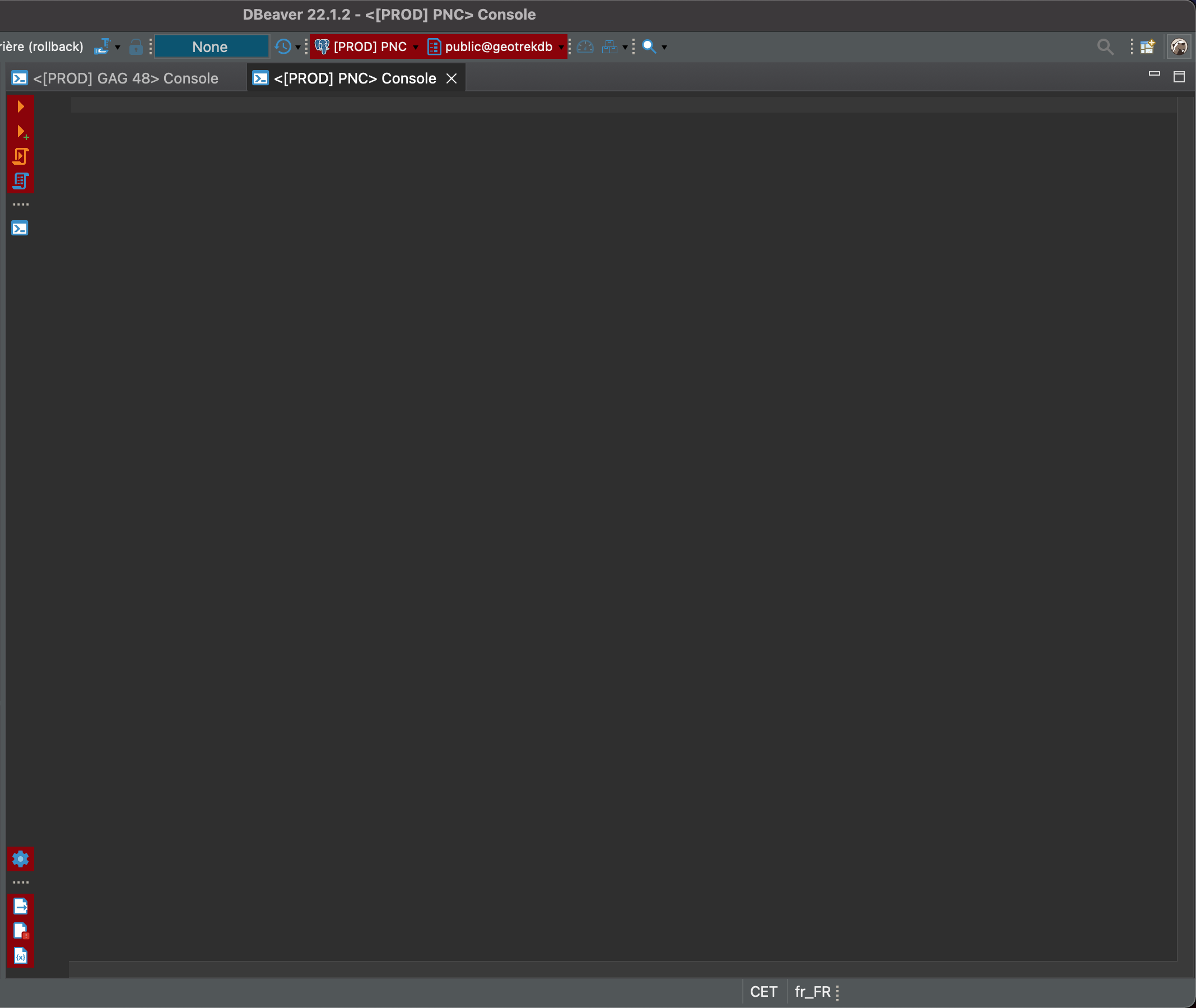This screenshot has height=1008, width=1196.
Task: Open the [PROD] PNC connection selector
Action: (366, 47)
